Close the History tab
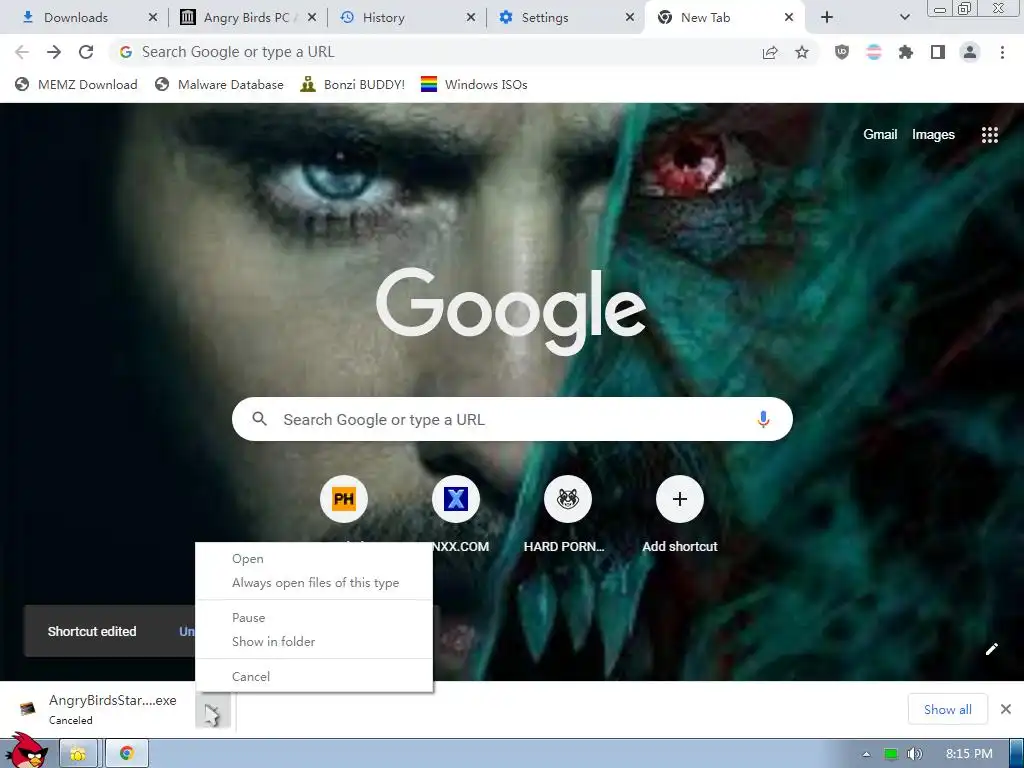The height and width of the screenshot is (768, 1024). [x=470, y=18]
